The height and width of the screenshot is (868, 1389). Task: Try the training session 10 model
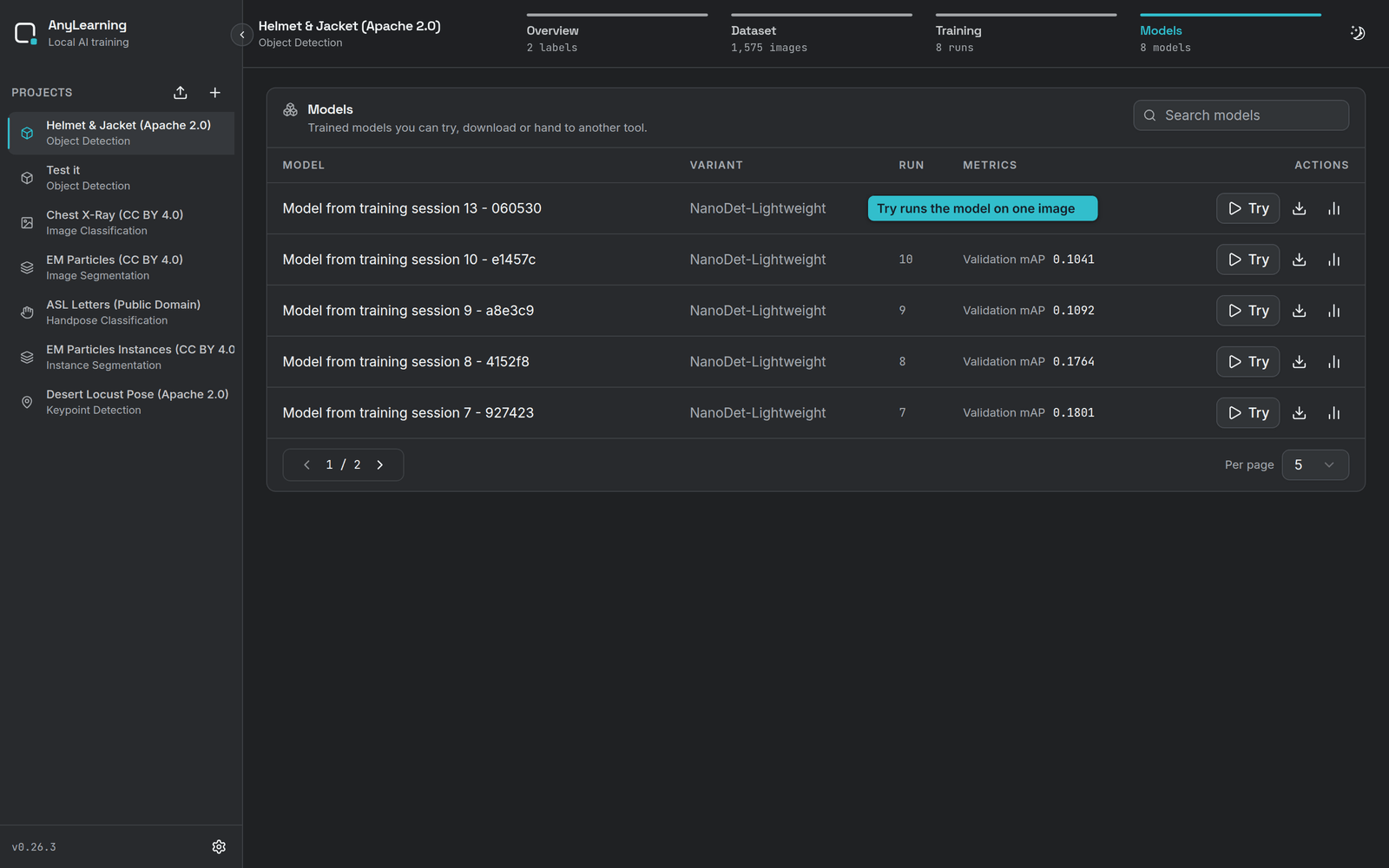pos(1247,260)
